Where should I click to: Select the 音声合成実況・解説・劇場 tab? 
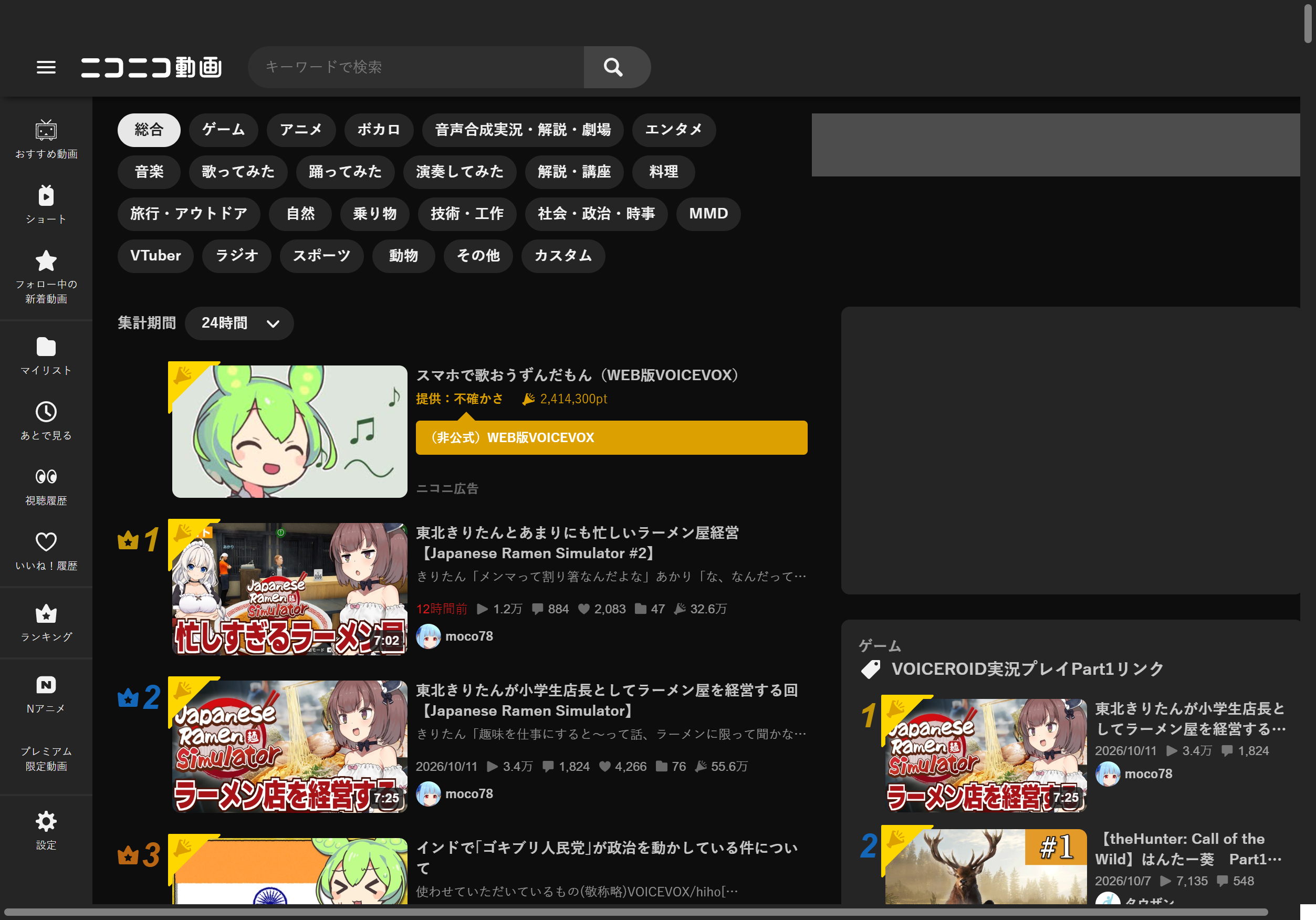coord(523,130)
